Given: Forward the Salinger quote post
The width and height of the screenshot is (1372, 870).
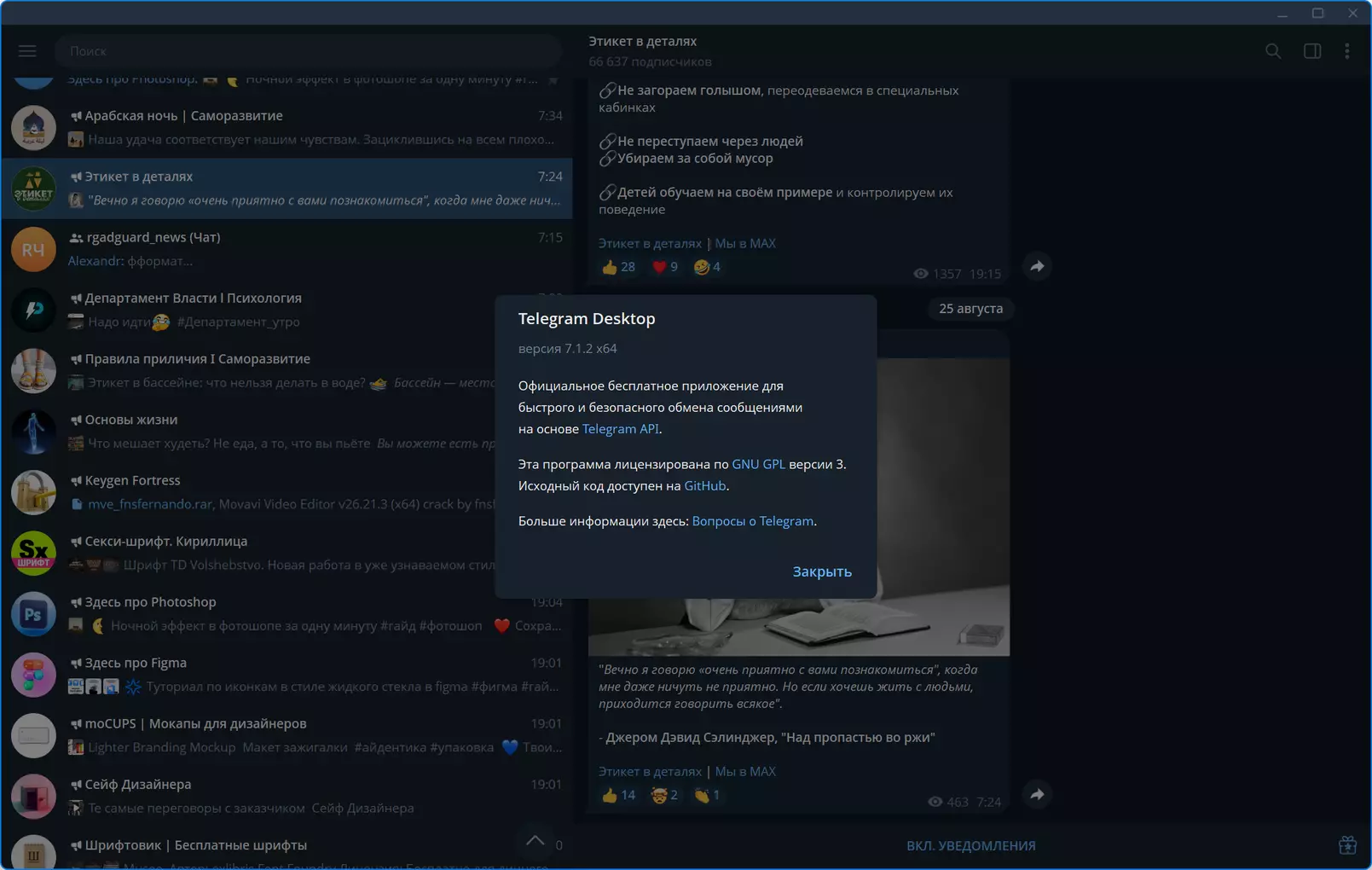Looking at the screenshot, I should [1037, 795].
